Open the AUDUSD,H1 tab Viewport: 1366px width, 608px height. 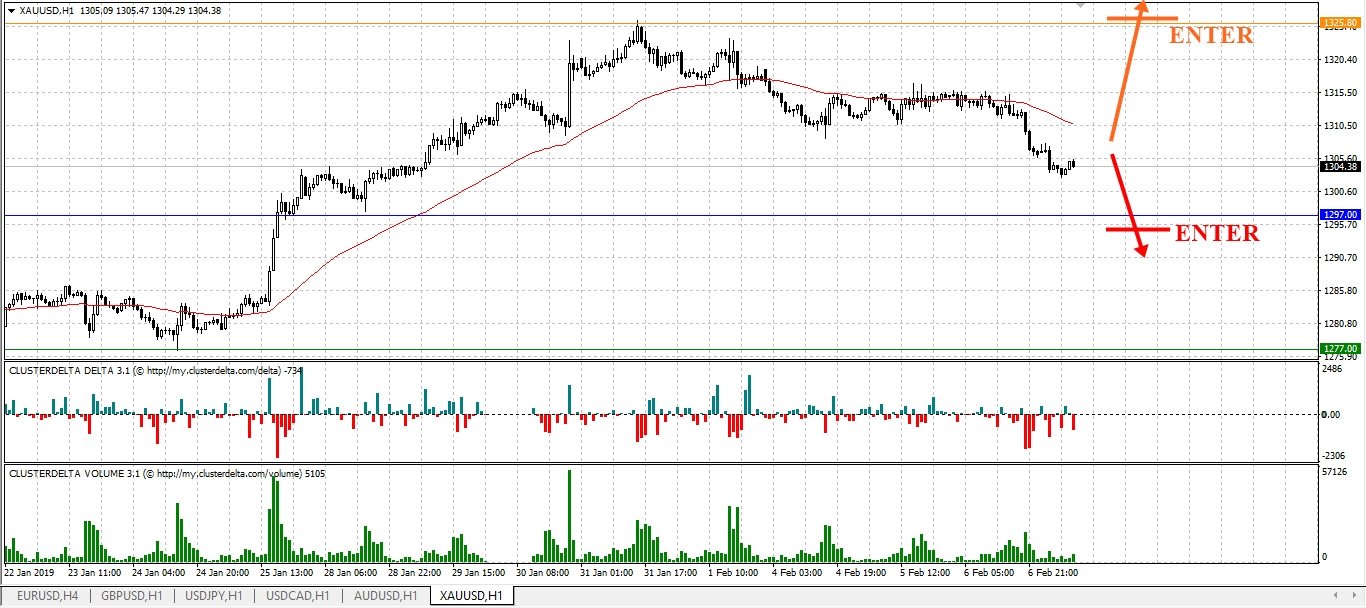(382, 596)
